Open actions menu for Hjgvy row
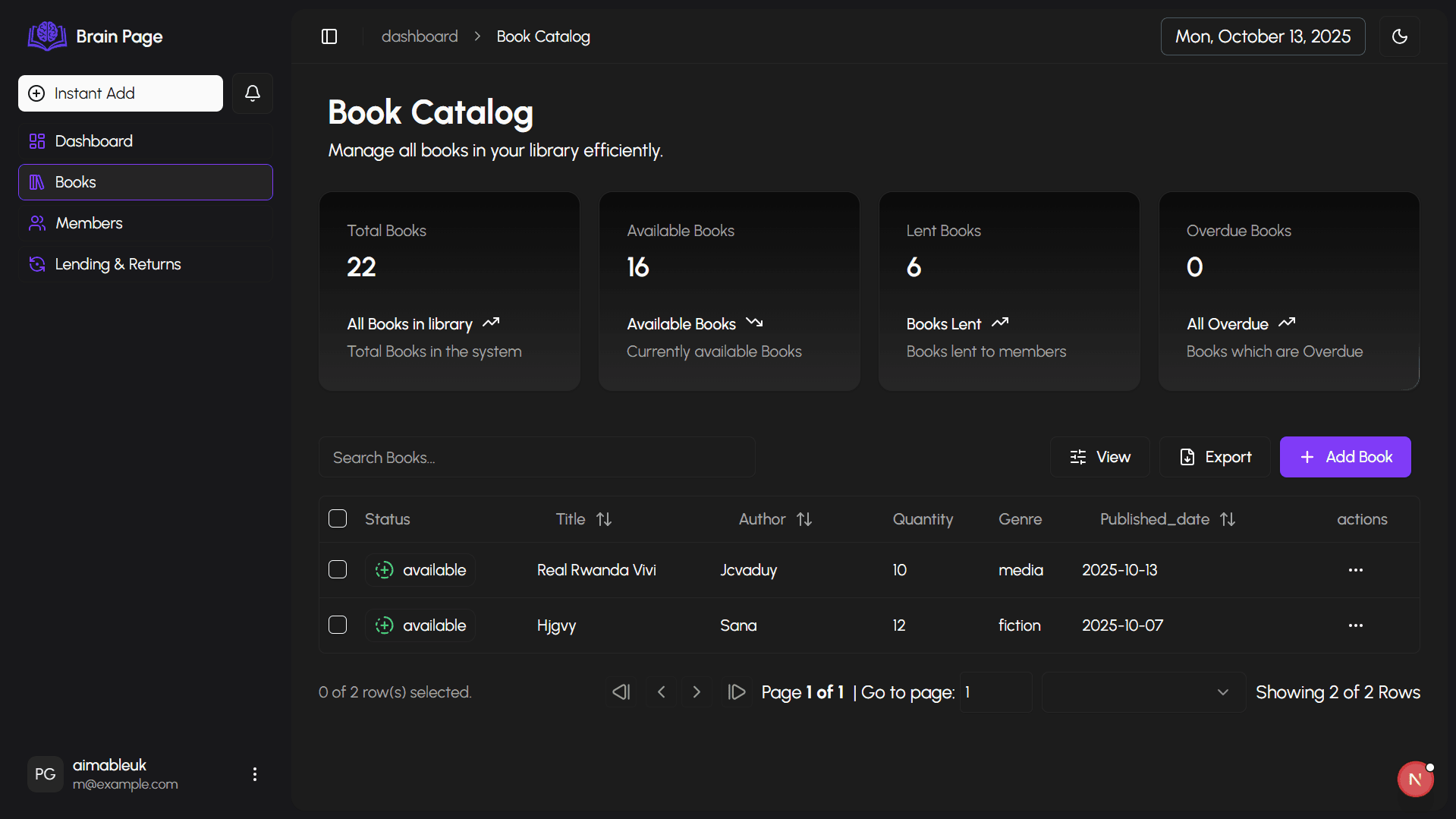 [x=1356, y=625]
